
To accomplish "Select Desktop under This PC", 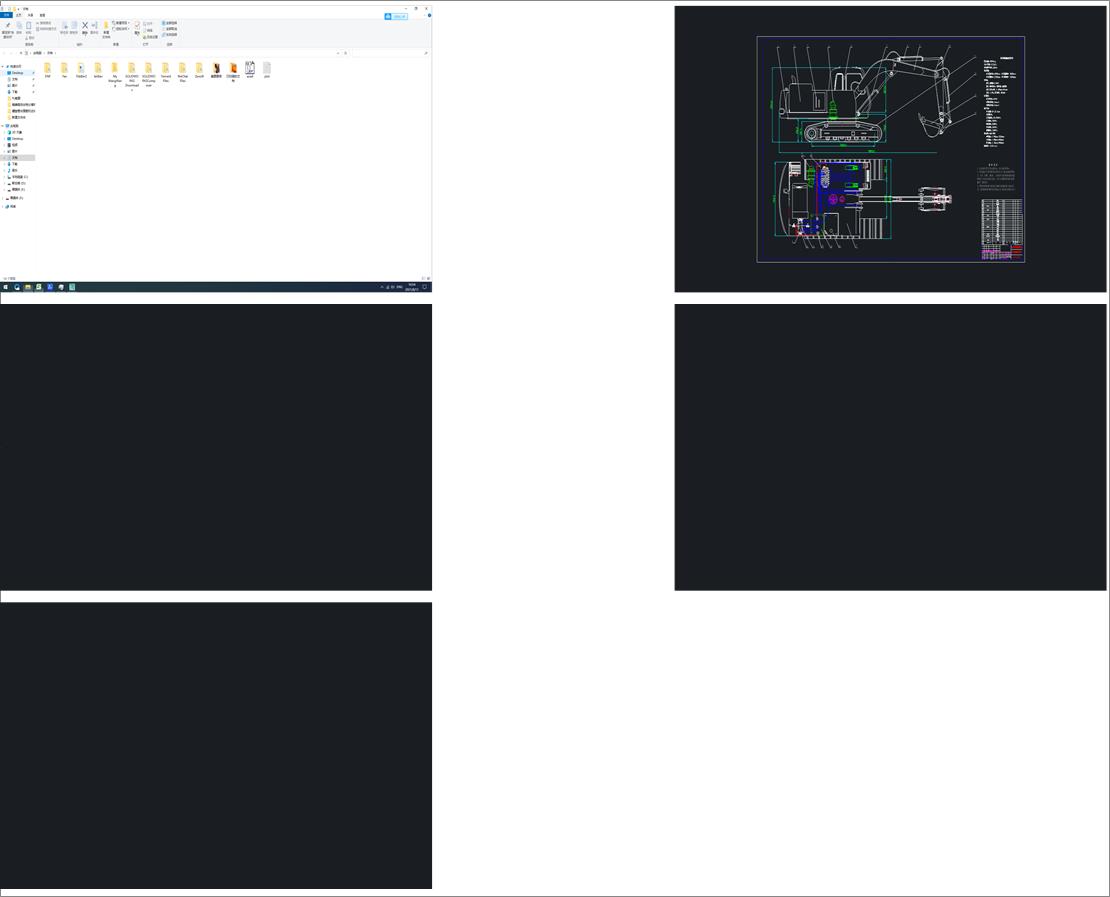I will coord(18,139).
